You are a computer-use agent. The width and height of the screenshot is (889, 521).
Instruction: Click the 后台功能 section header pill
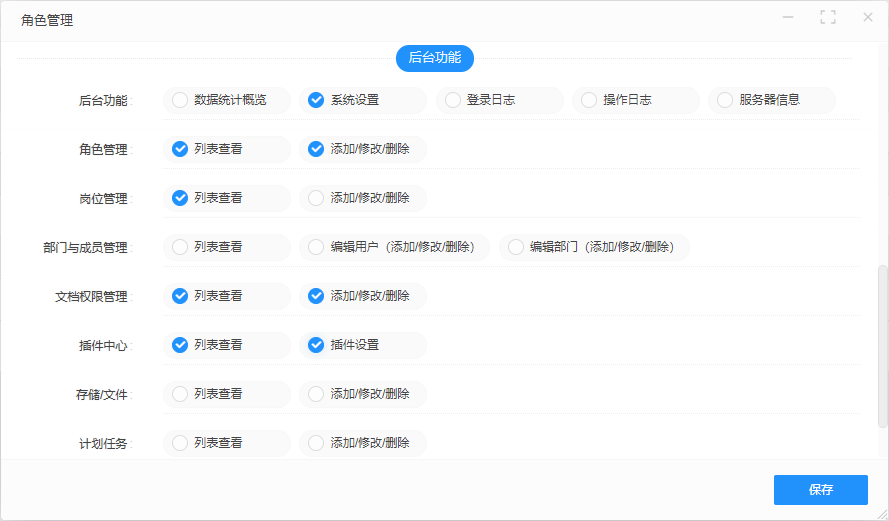click(435, 58)
